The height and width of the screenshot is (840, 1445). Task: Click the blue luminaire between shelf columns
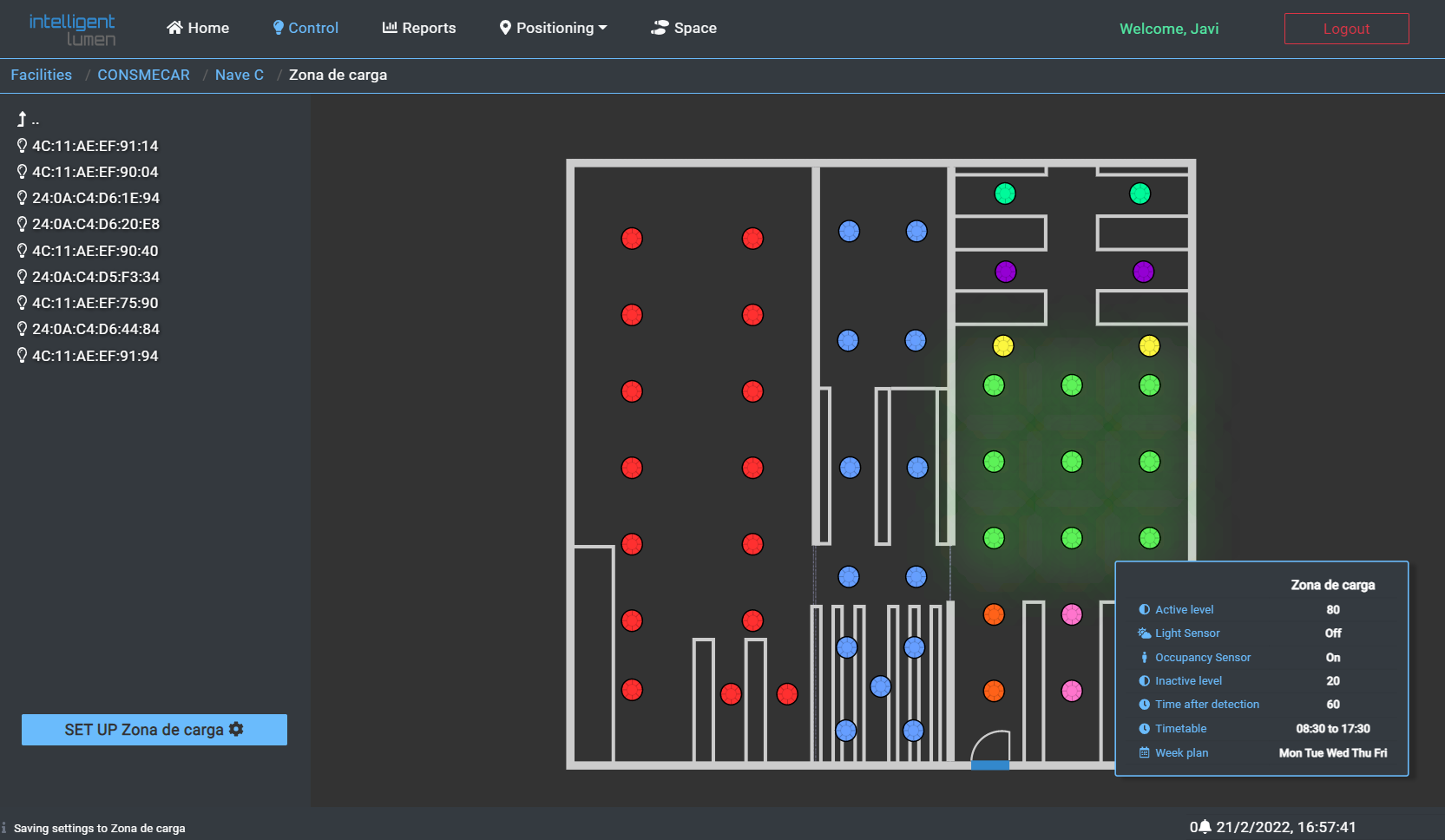point(881,686)
